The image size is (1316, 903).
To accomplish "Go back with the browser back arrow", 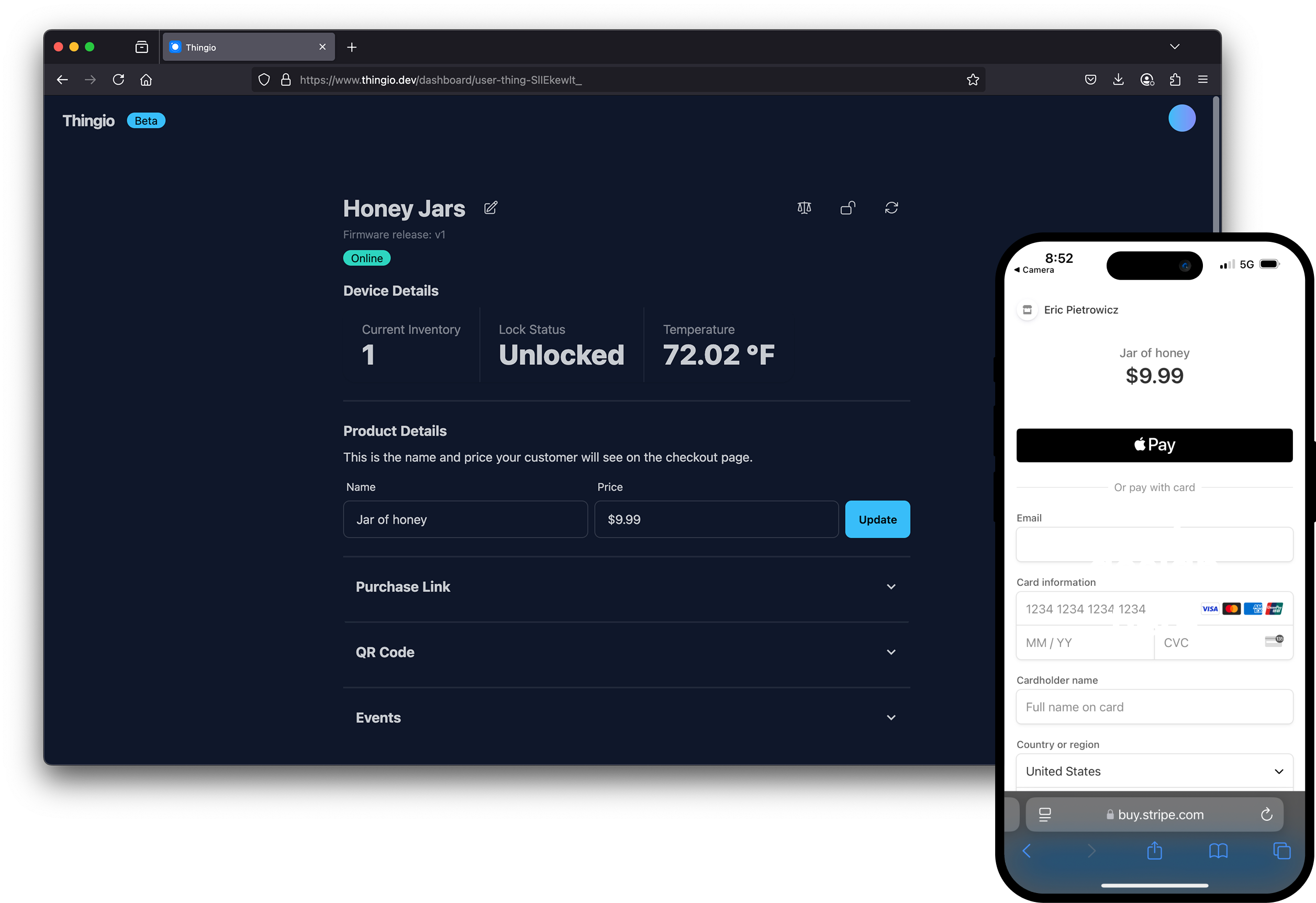I will pos(62,80).
